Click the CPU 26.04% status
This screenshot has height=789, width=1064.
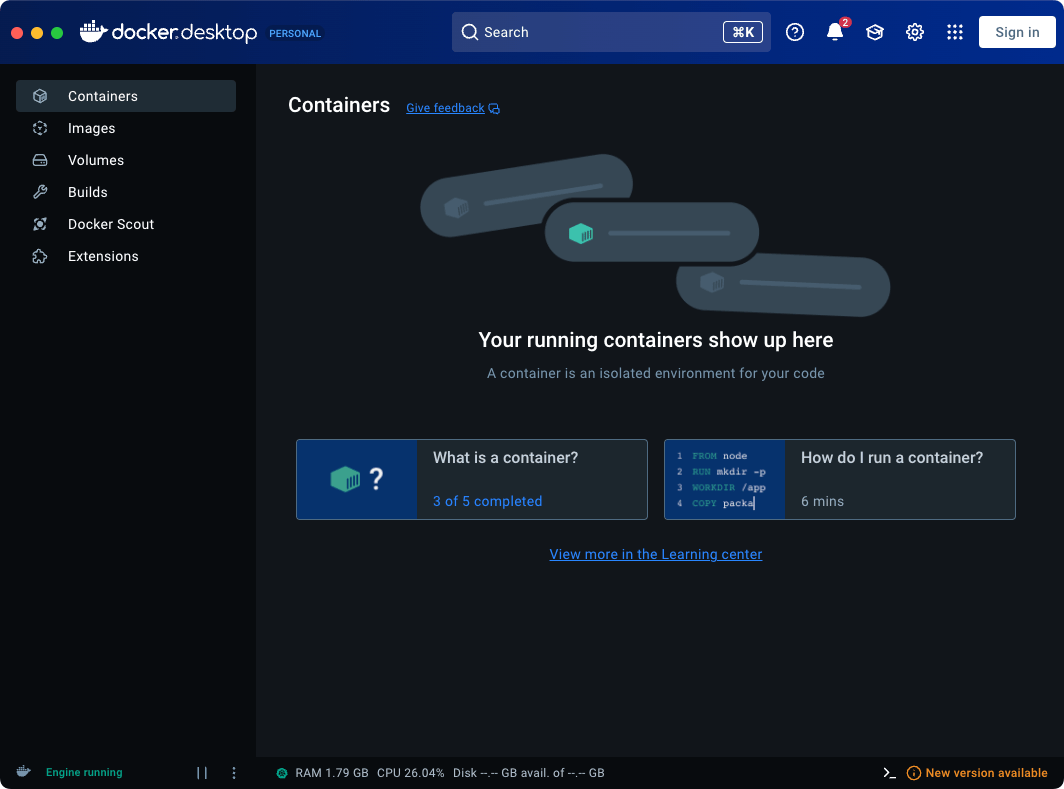pyautogui.click(x=411, y=773)
